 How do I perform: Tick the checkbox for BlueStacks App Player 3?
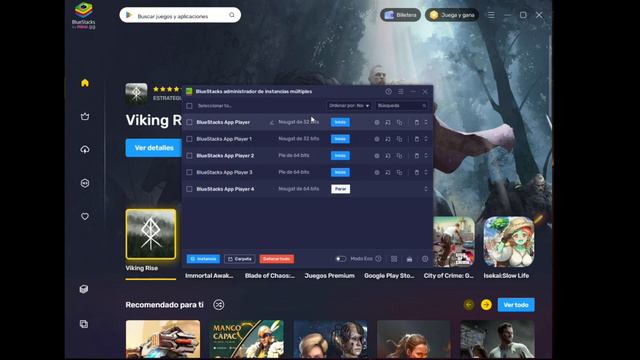pyautogui.click(x=189, y=172)
